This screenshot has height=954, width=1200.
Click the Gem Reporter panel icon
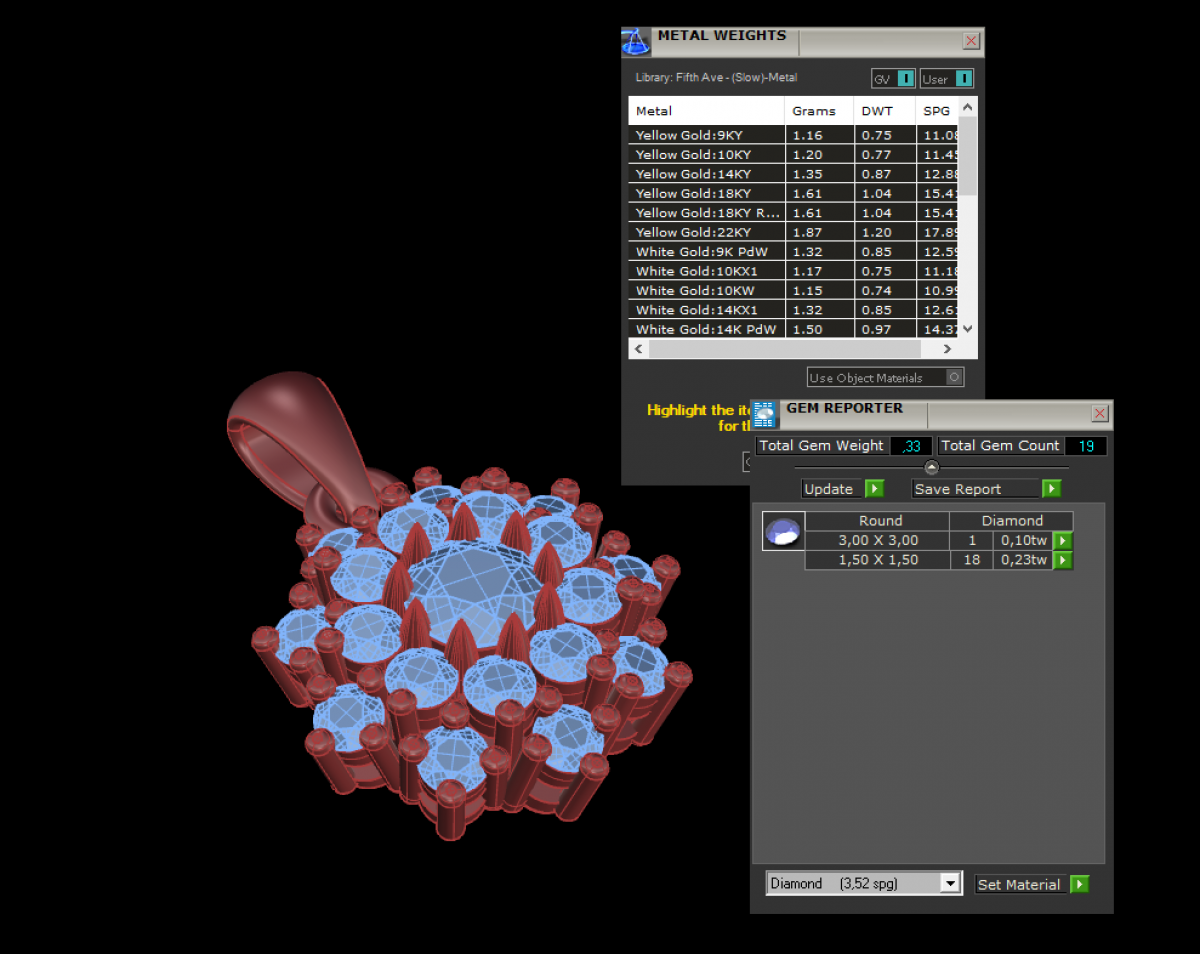point(765,414)
